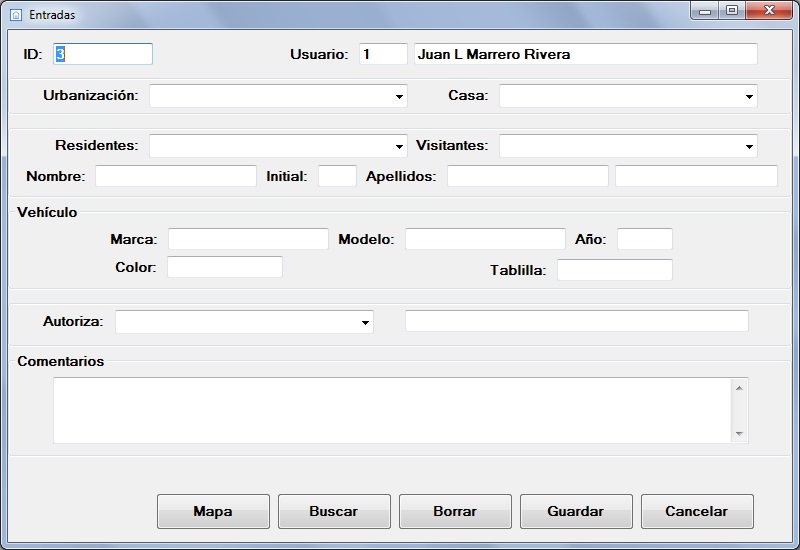
Task: Click the Entradas window title icon
Action: pos(16,15)
